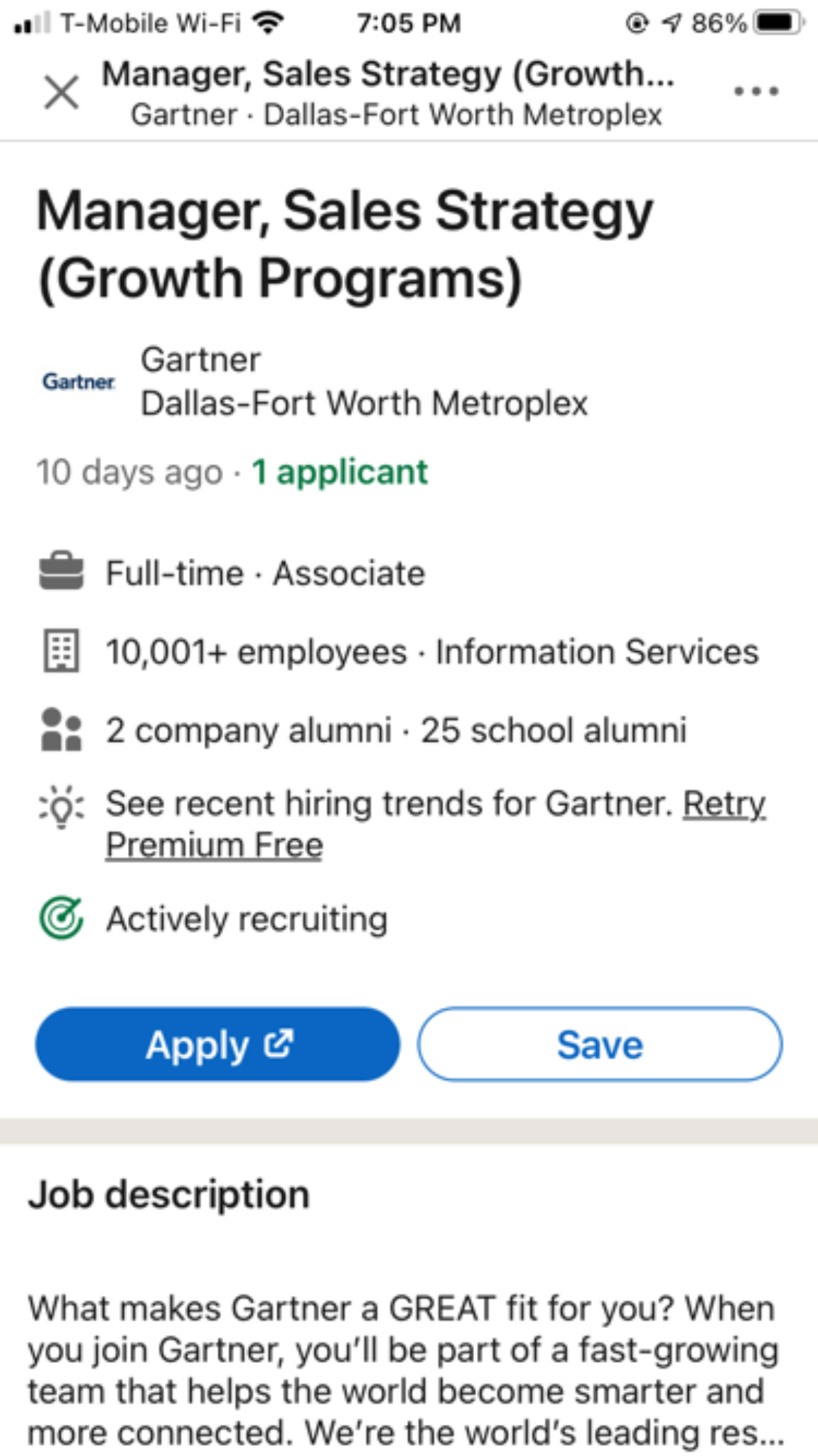The width and height of the screenshot is (818, 1456).
Task: Open the Gartner company name link
Action: [200, 360]
